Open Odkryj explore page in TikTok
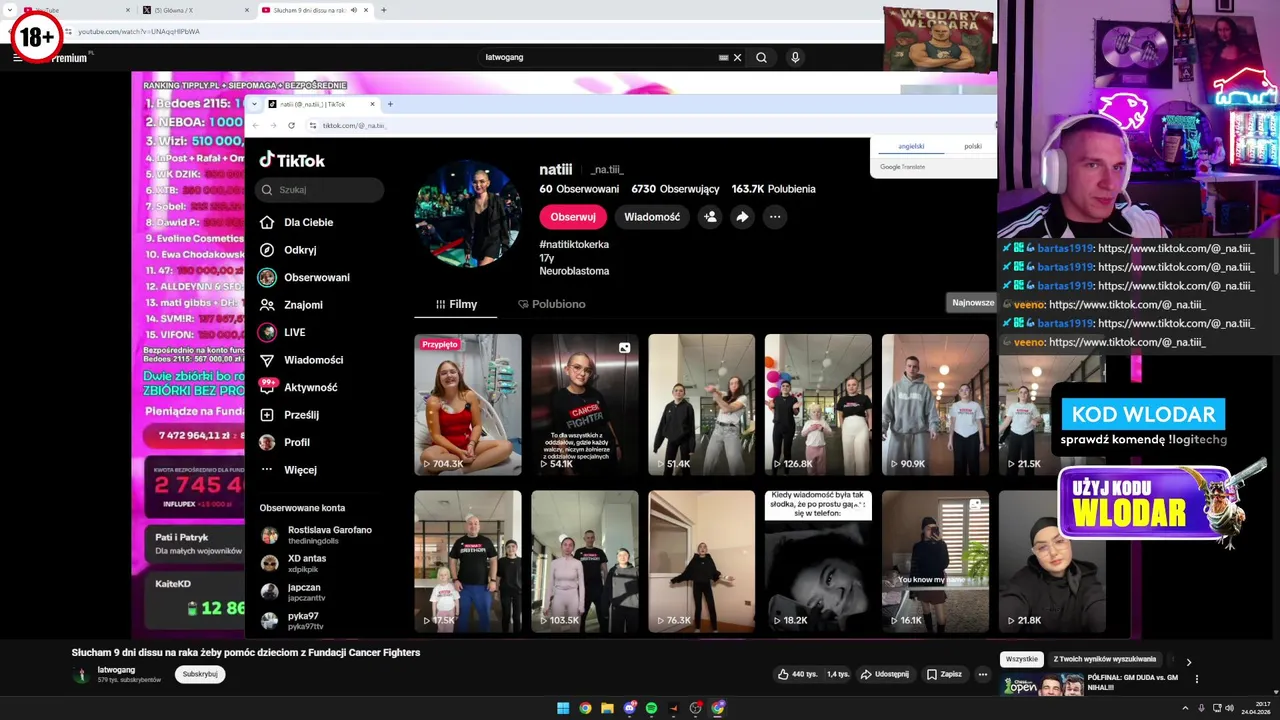1280x720 pixels. coord(288,250)
